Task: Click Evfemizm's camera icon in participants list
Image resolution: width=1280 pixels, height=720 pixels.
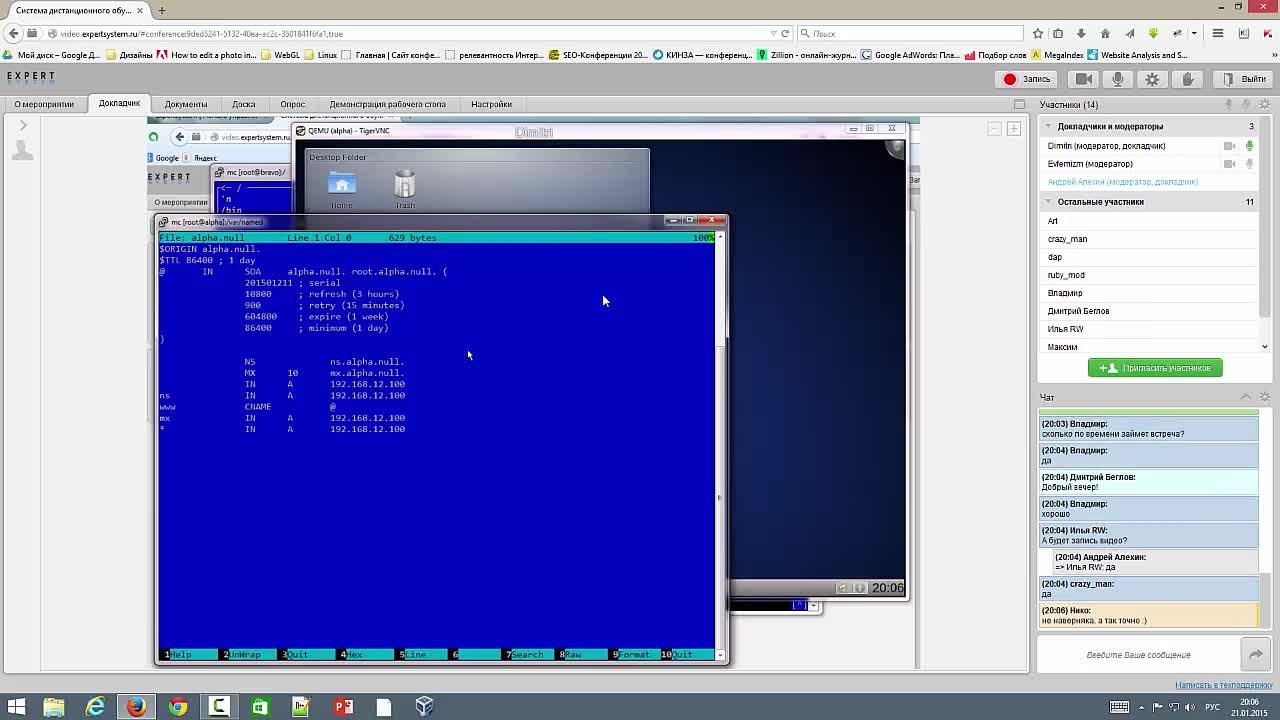Action: [x=1229, y=164]
